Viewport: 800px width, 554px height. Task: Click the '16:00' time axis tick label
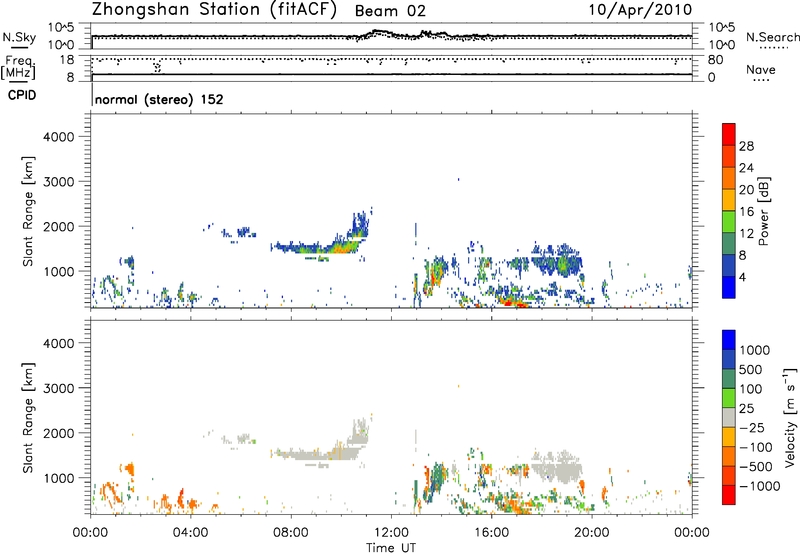(491, 533)
